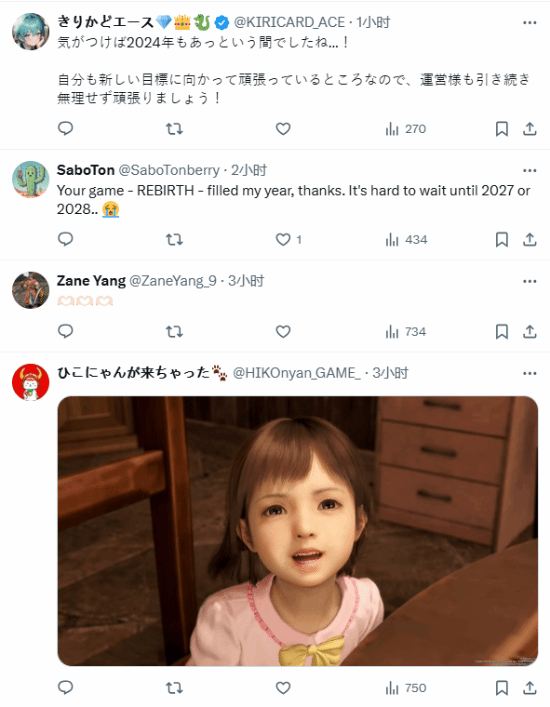Open more options menu for SaboTon's post

point(530,170)
